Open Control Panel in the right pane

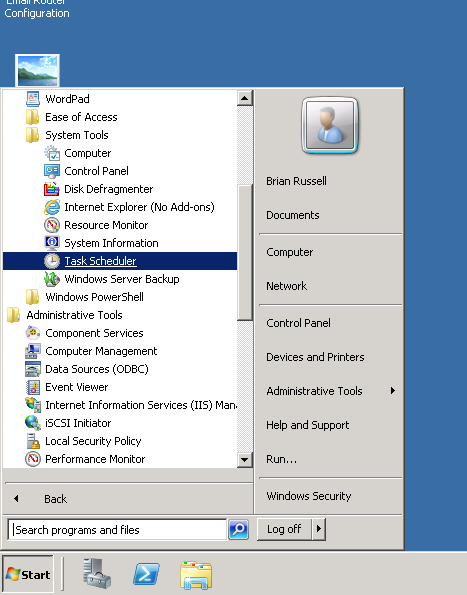(x=298, y=323)
